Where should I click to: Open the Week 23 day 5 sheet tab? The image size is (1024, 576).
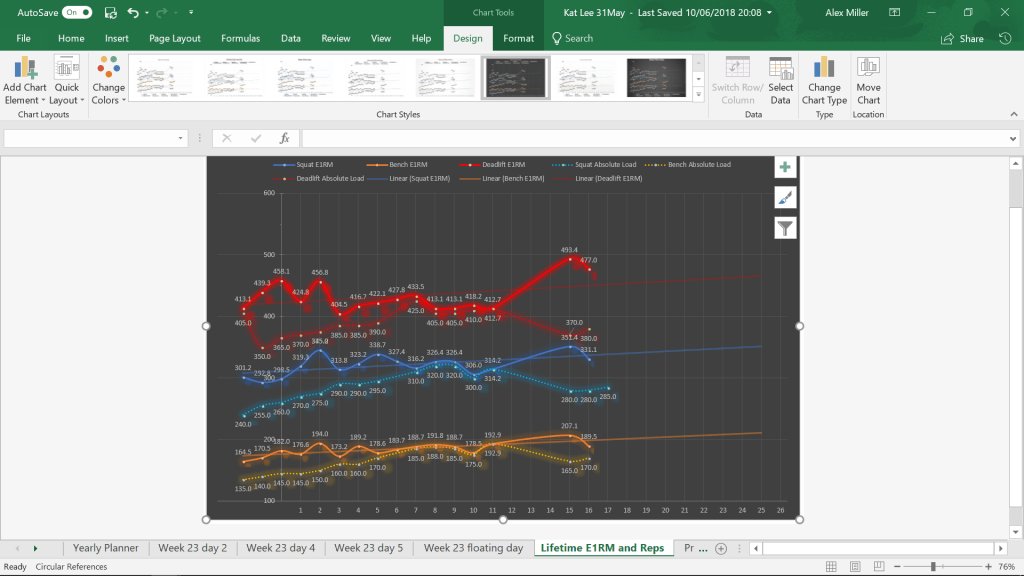click(368, 548)
